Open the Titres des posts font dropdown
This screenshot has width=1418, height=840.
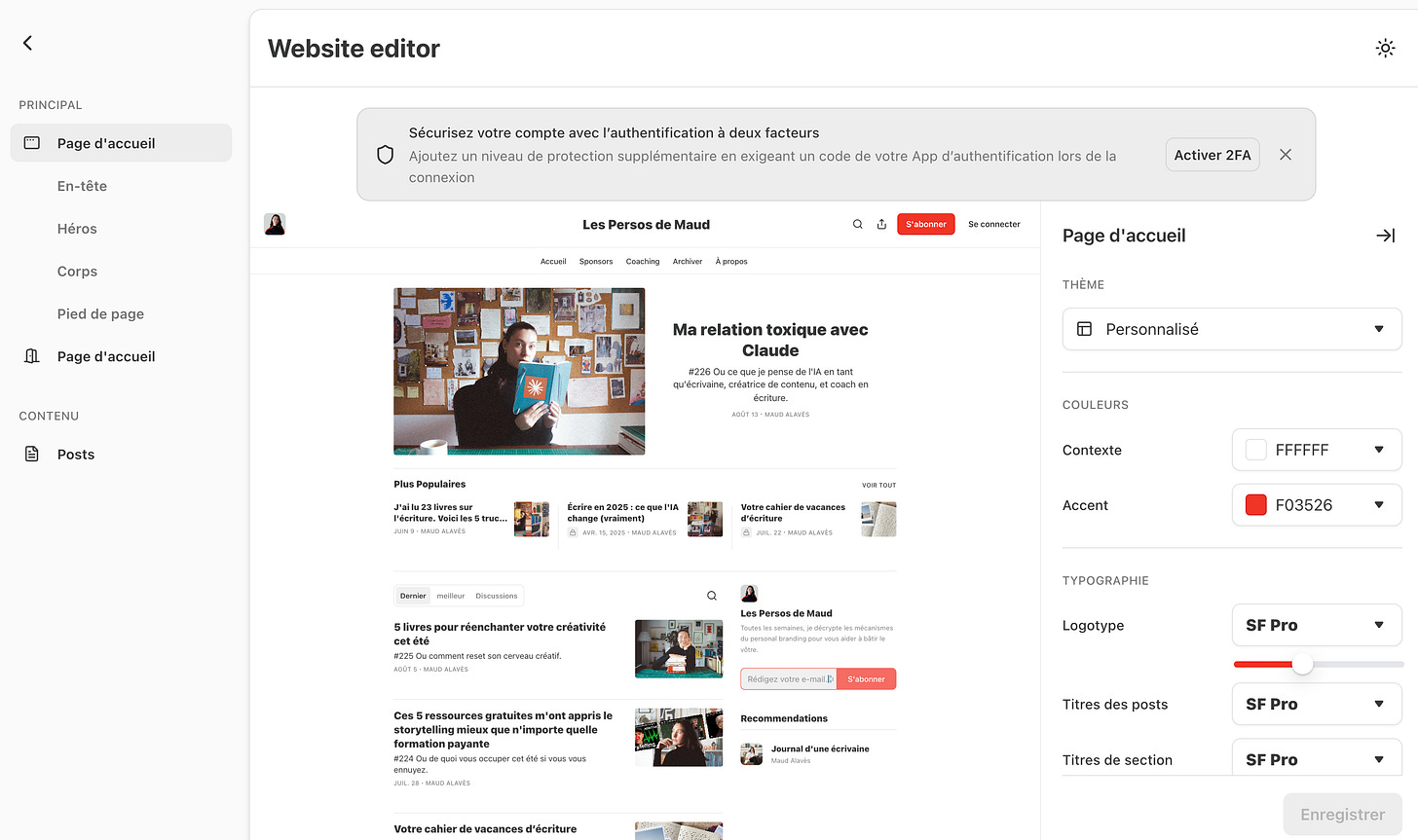[1317, 704]
